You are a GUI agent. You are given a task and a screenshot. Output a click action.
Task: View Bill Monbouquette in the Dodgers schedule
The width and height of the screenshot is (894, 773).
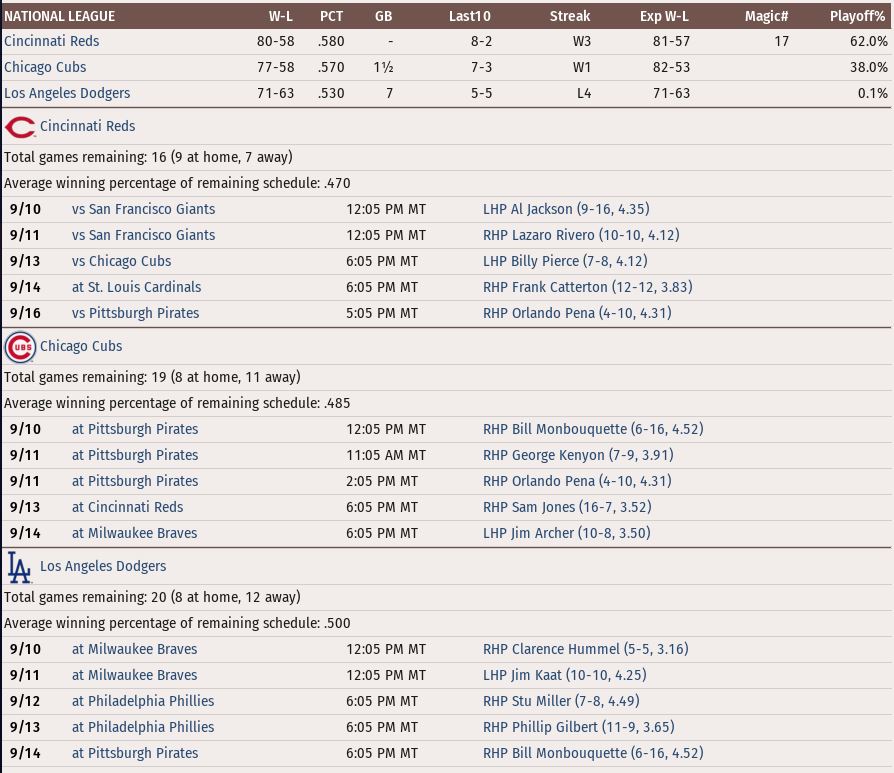(593, 753)
